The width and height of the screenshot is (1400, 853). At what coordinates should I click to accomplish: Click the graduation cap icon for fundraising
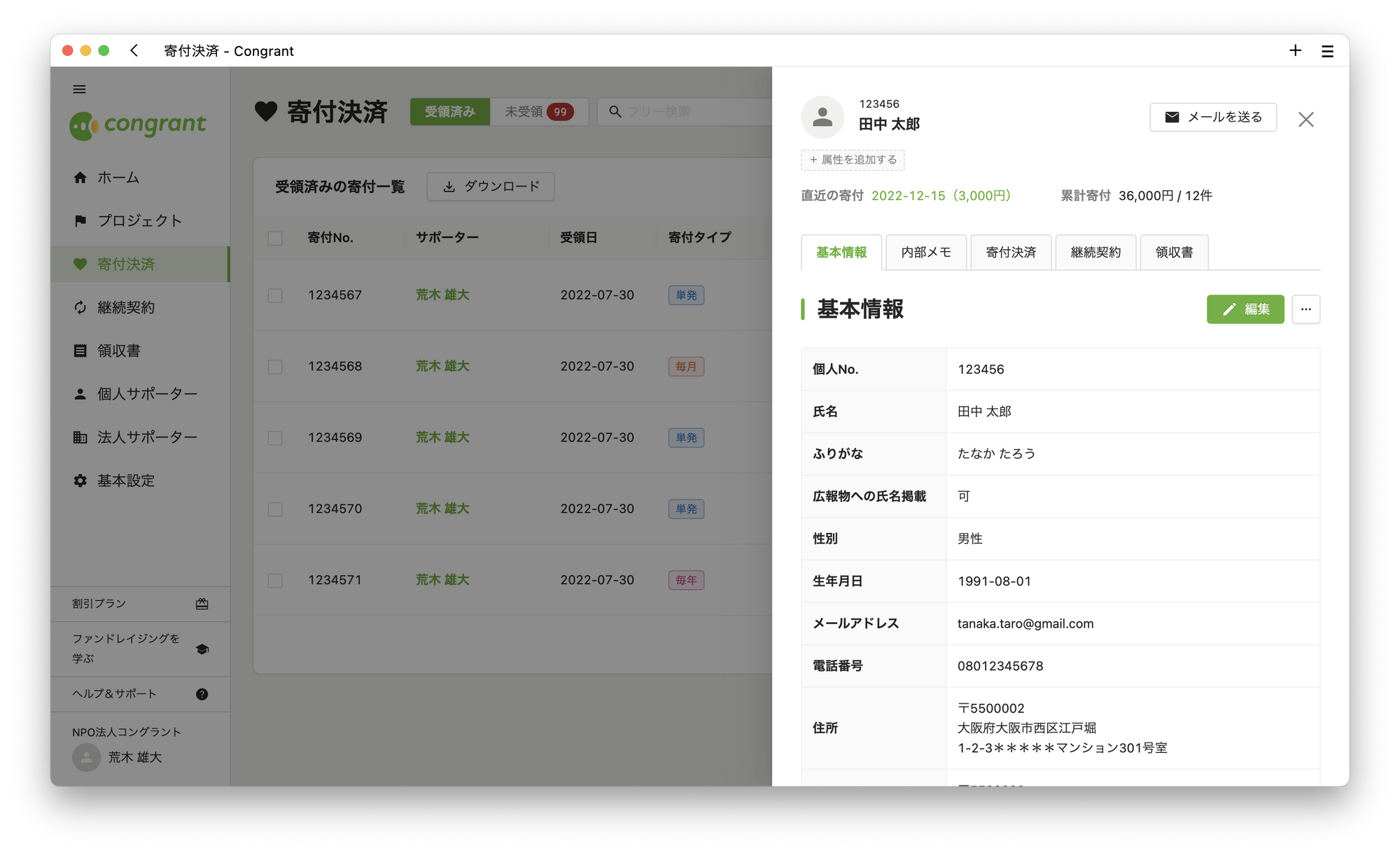(202, 649)
